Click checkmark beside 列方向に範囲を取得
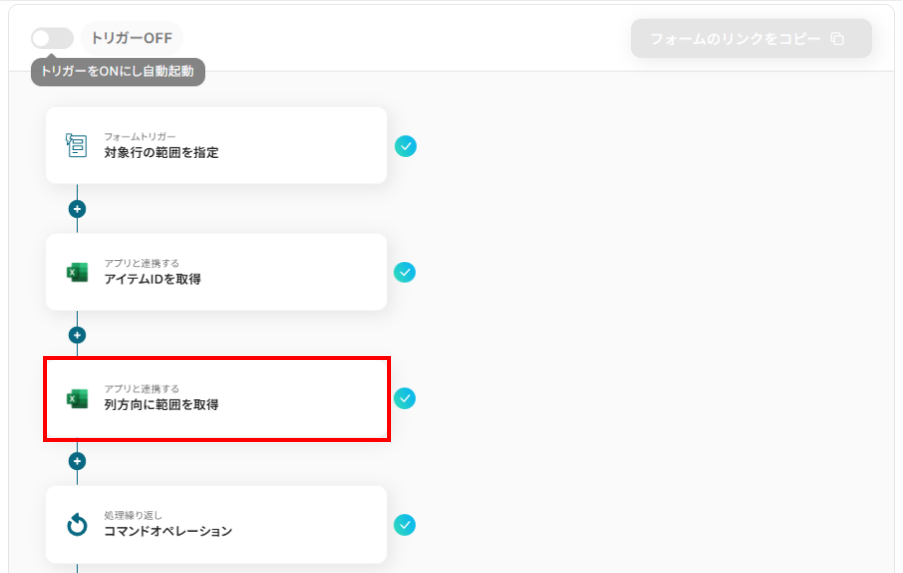 pyautogui.click(x=405, y=398)
